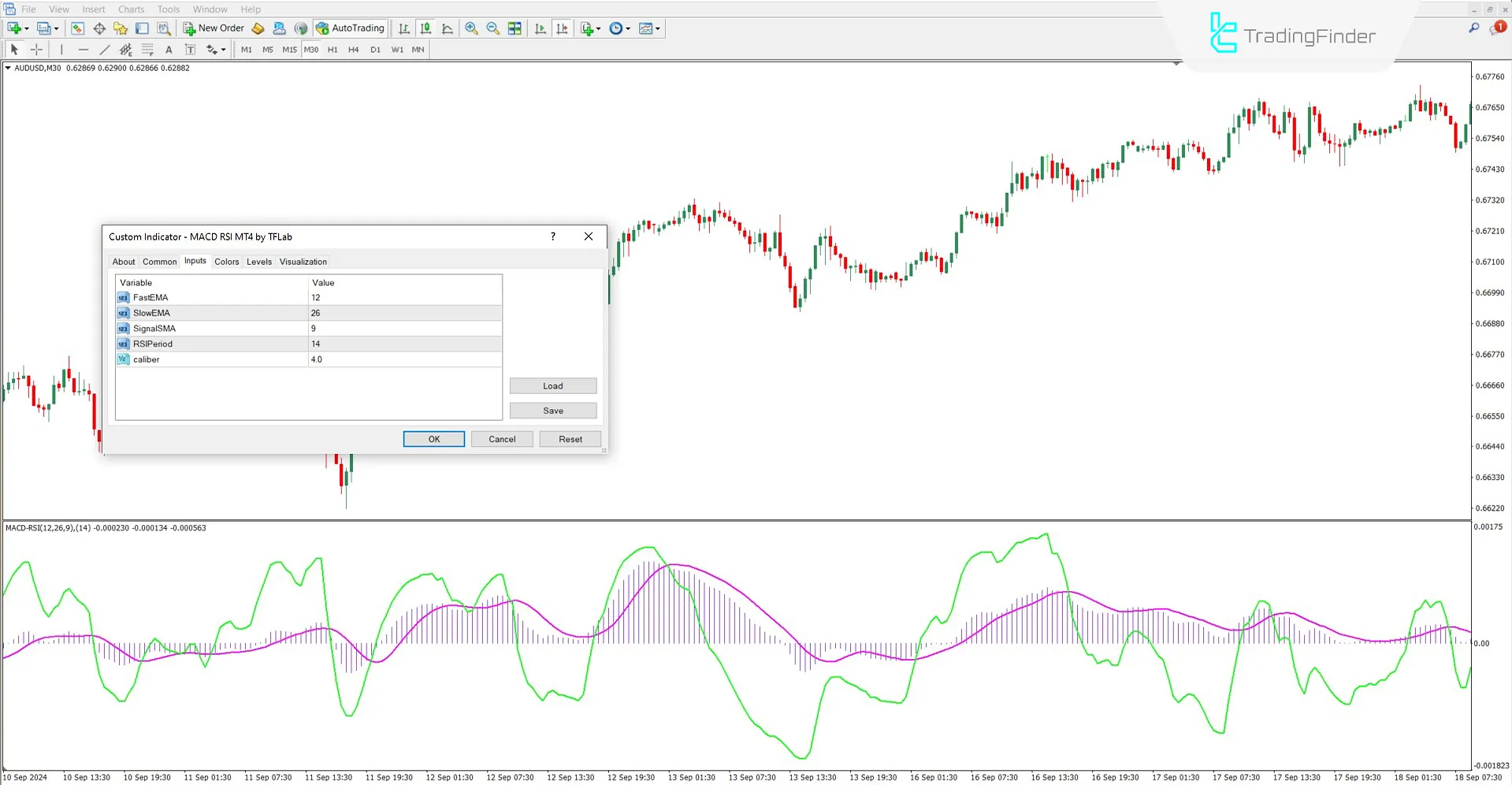Toggle AutoTrading on or off

coord(350,28)
